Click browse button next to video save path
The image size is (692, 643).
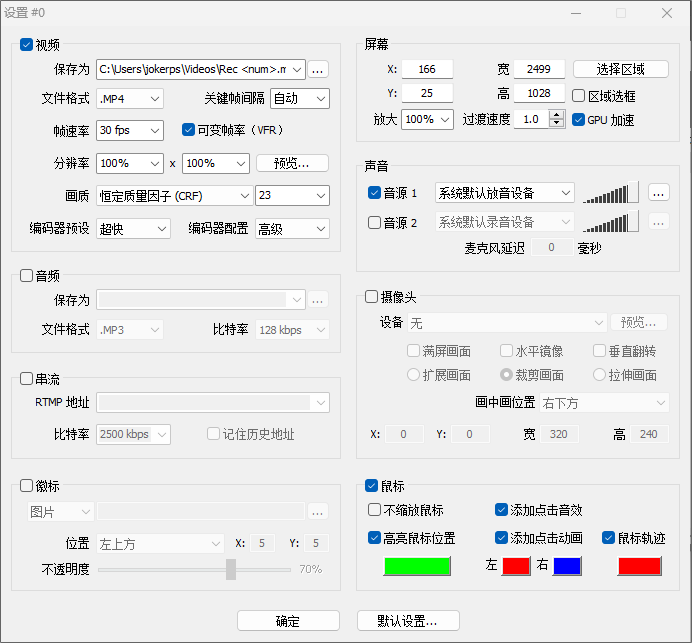coord(318,69)
